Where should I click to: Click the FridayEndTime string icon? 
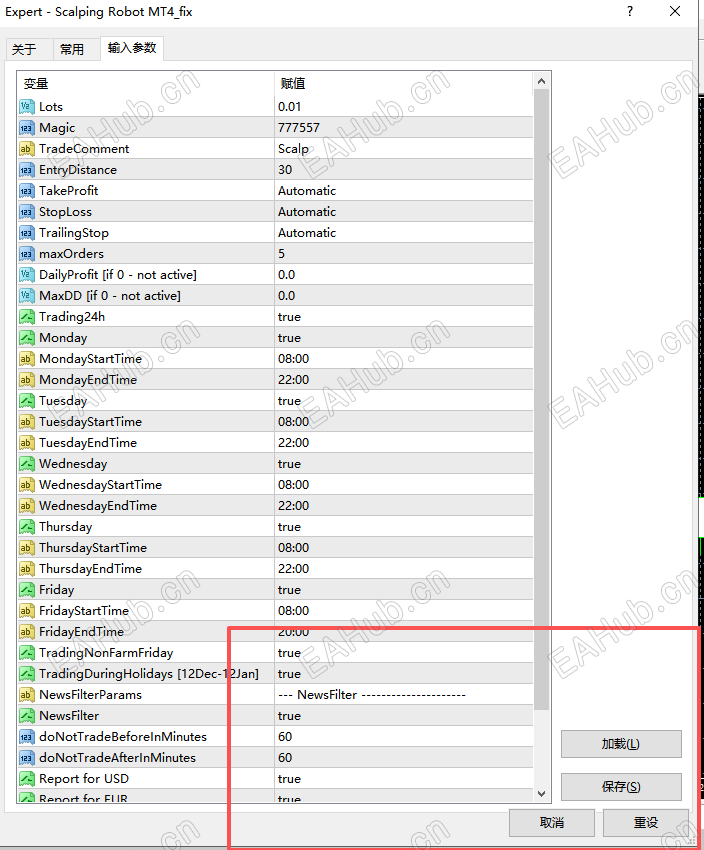(27, 632)
